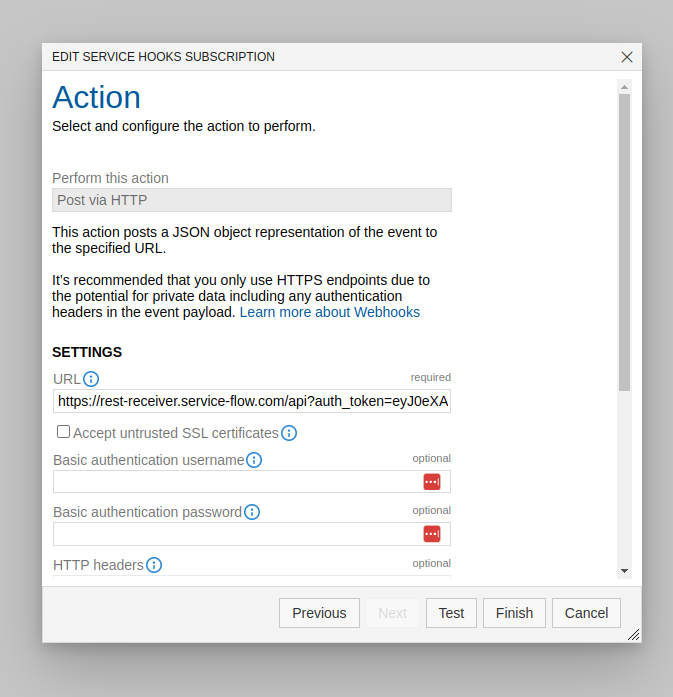This screenshot has width=673, height=697.
Task: Click the HTTP headers info icon
Action: (x=154, y=565)
